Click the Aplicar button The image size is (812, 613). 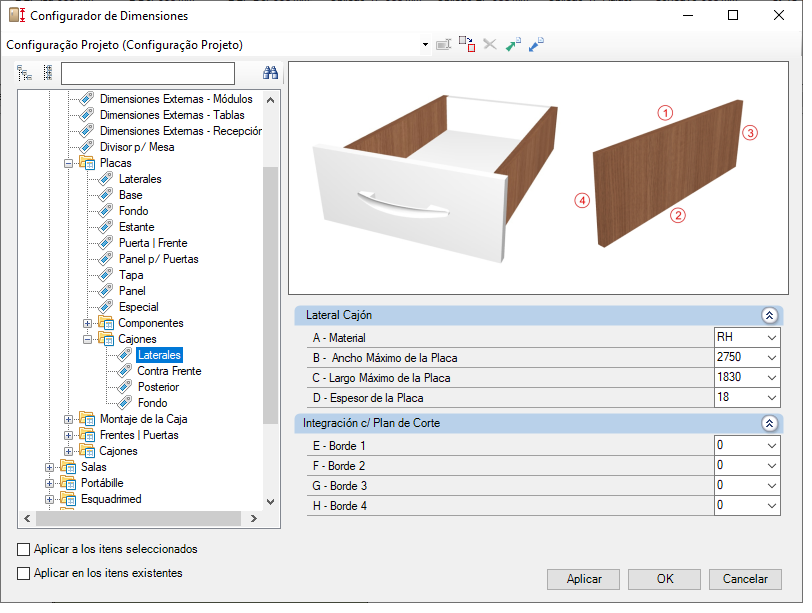click(584, 579)
